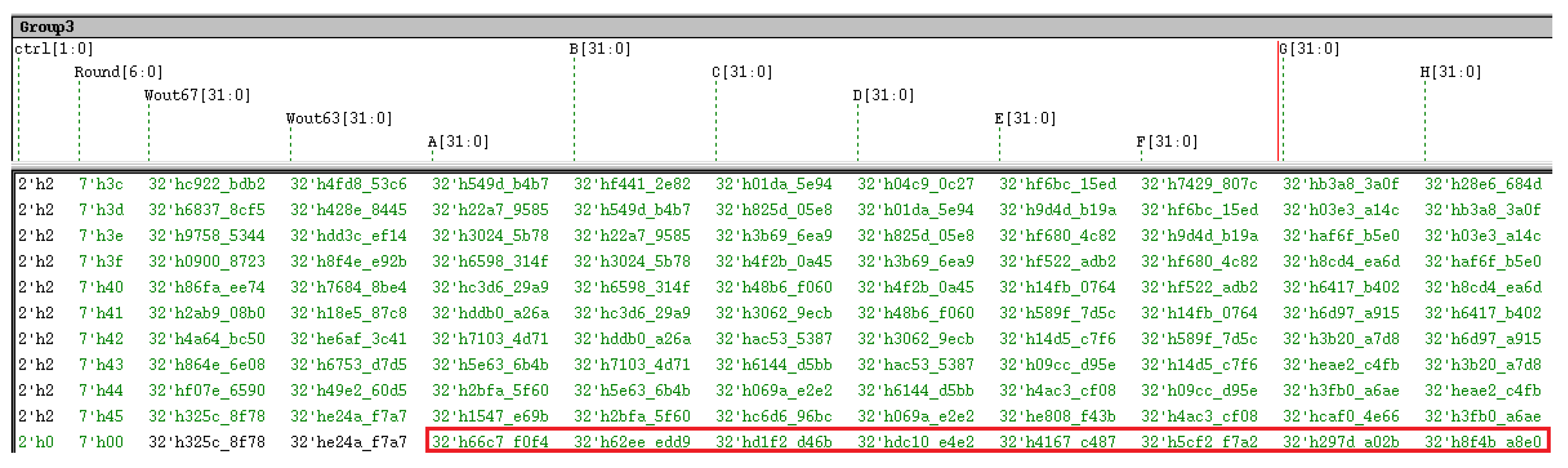Click the A value 32'h1547_e69b
This screenshot has height=468, width=1568.
coord(491,416)
